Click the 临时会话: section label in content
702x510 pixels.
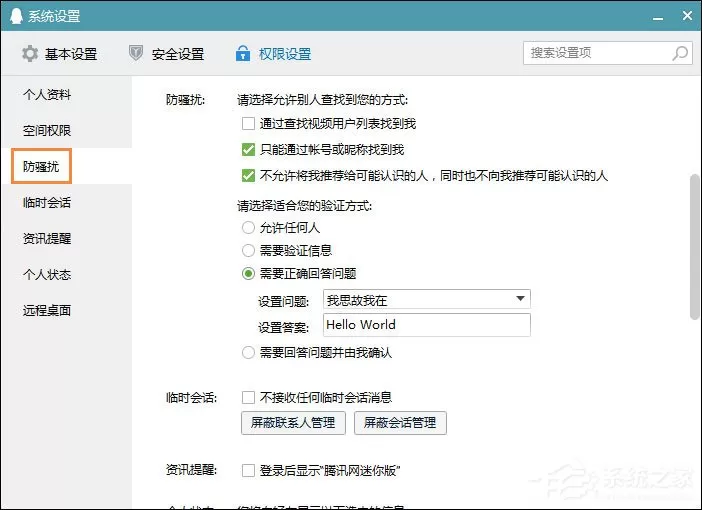191,397
